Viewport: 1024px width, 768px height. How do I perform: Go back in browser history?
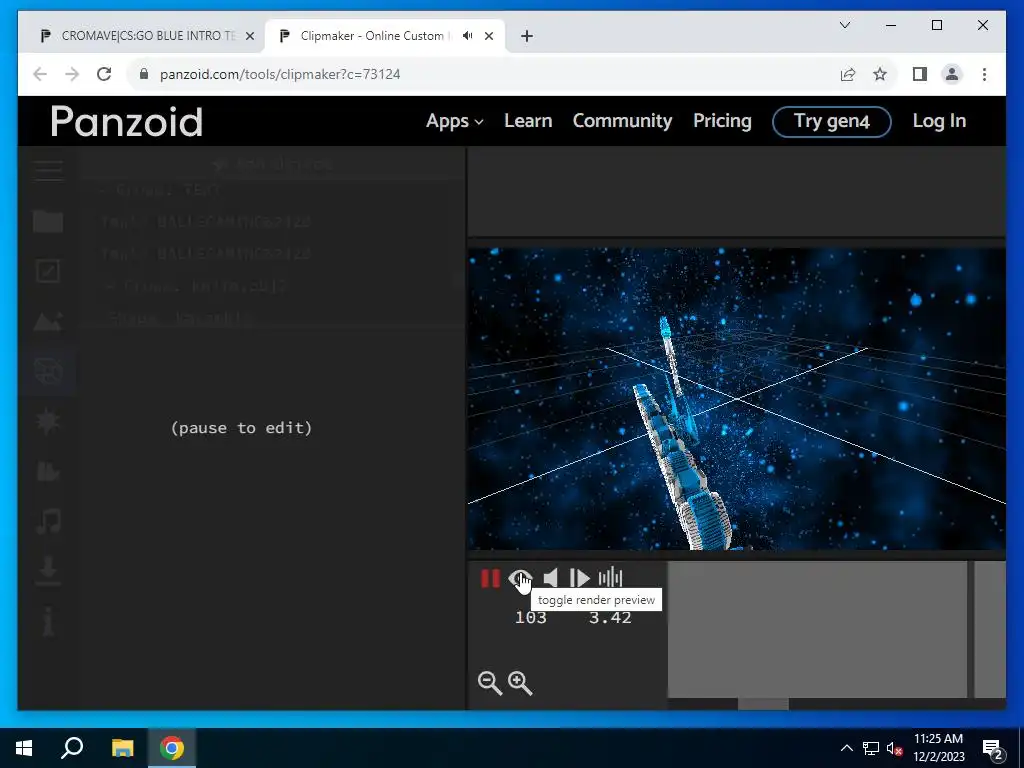click(40, 74)
